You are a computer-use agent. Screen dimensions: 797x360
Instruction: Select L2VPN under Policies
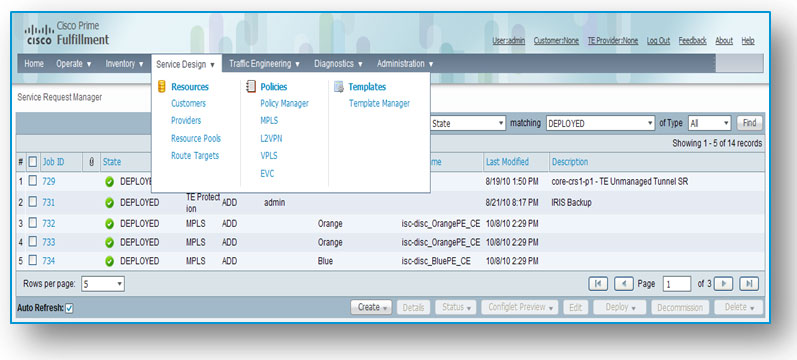[x=271, y=138]
